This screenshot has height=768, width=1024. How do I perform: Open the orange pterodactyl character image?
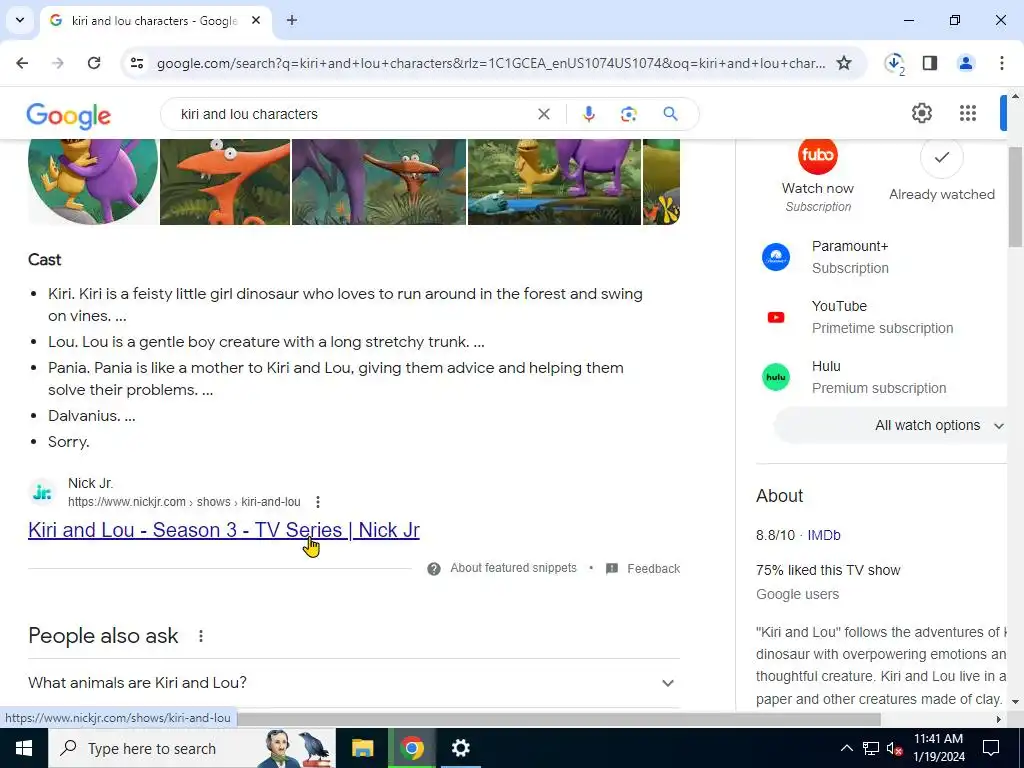[x=225, y=182]
